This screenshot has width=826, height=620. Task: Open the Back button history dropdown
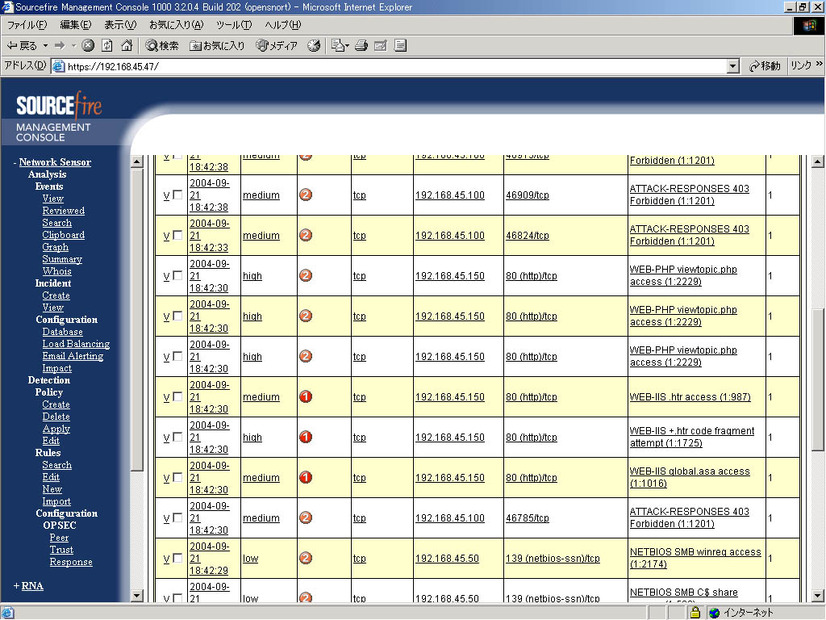[x=45, y=46]
